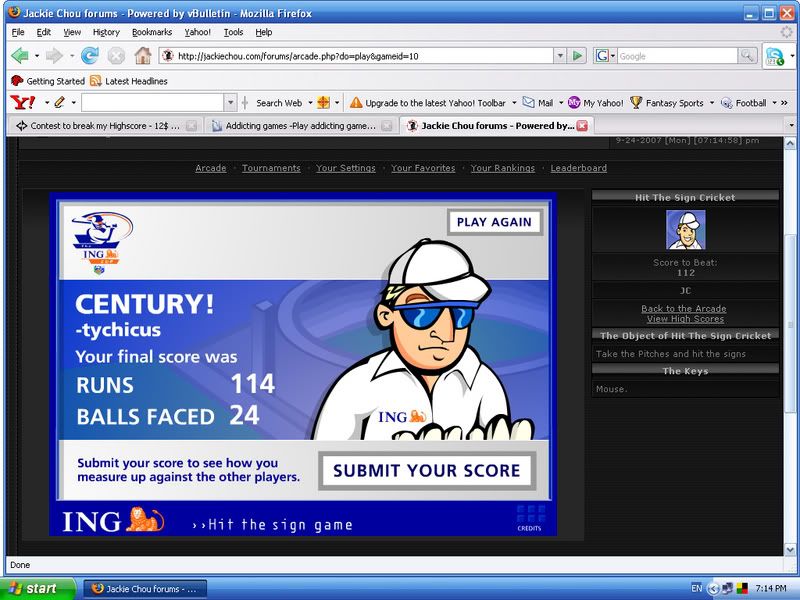Go back with the green Back arrow

[19, 56]
